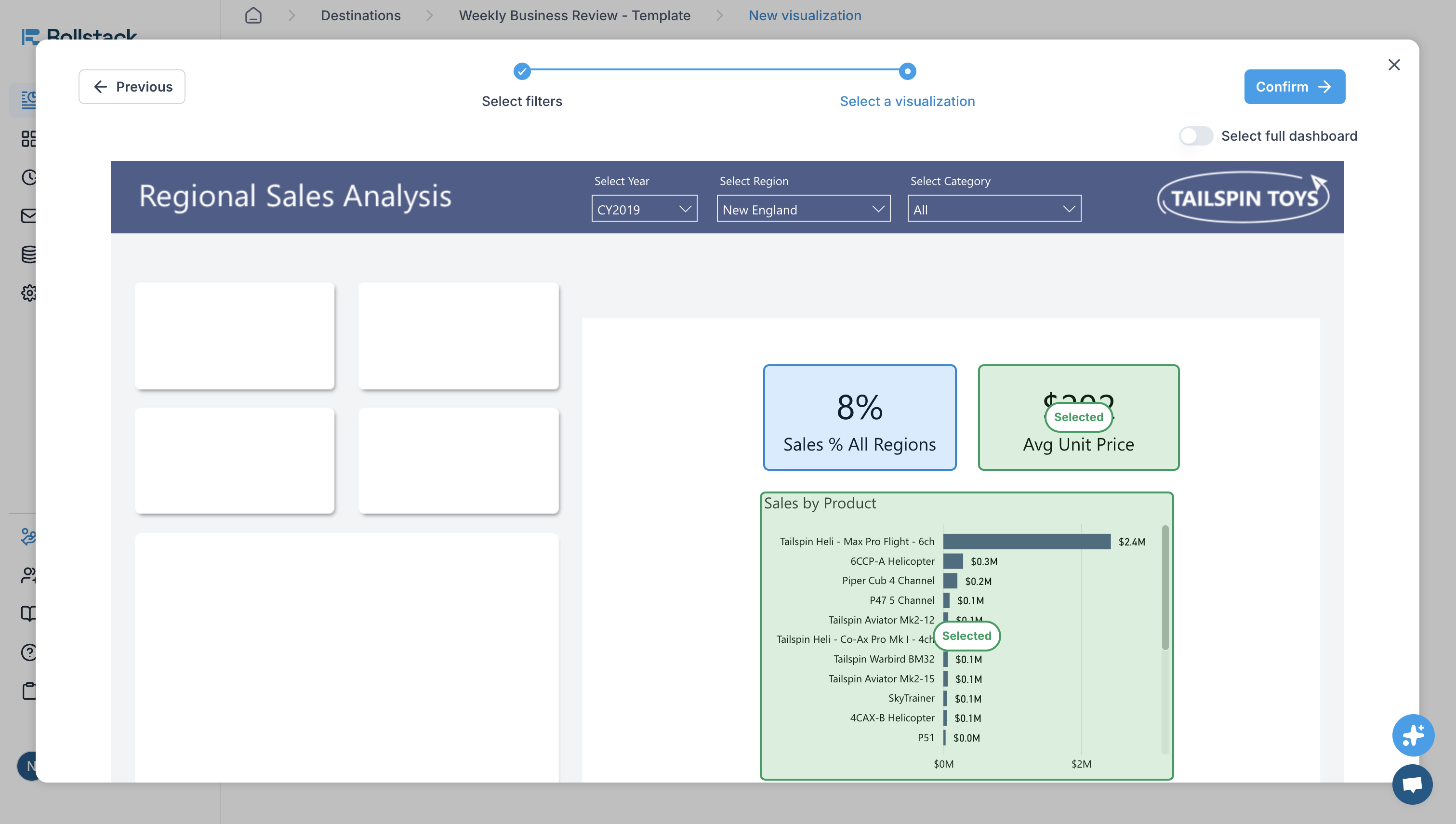
Task: Click the Confirm button
Action: click(x=1294, y=86)
